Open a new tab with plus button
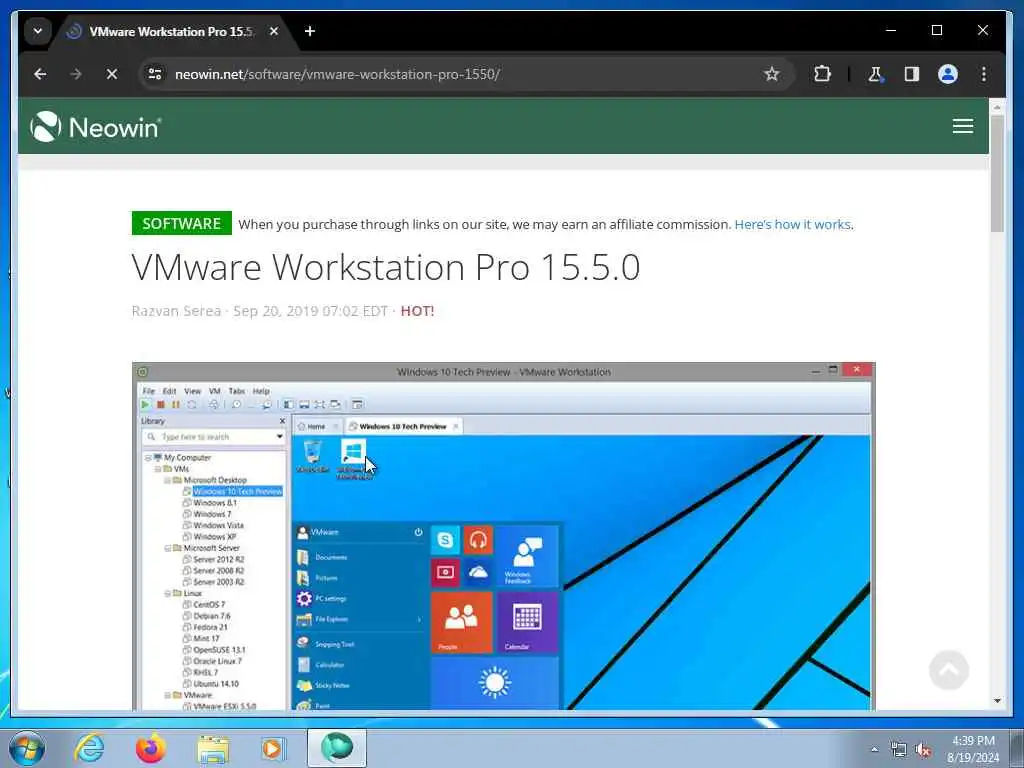 [x=310, y=31]
